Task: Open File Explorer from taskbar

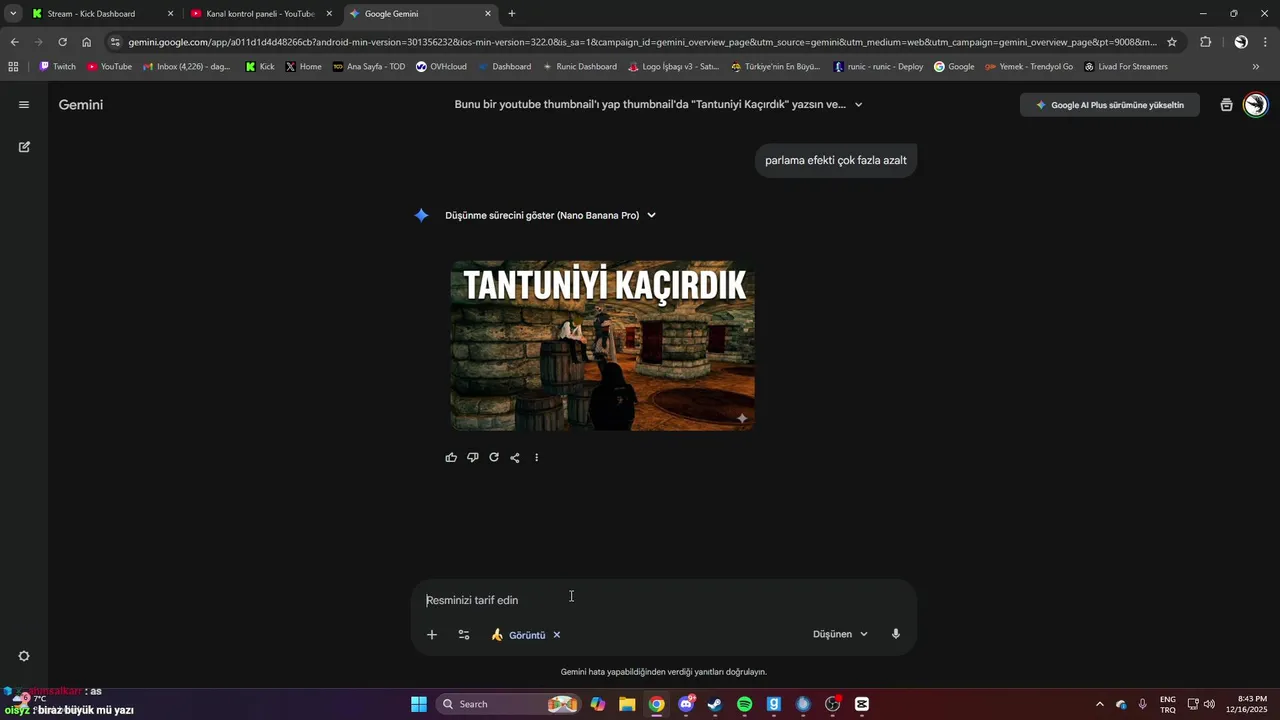Action: 627,704
